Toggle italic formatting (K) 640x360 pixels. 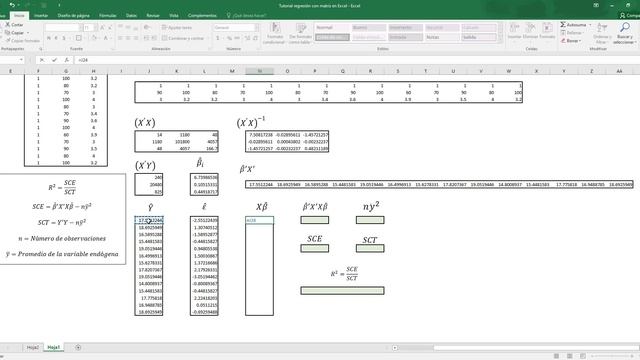click(56, 38)
